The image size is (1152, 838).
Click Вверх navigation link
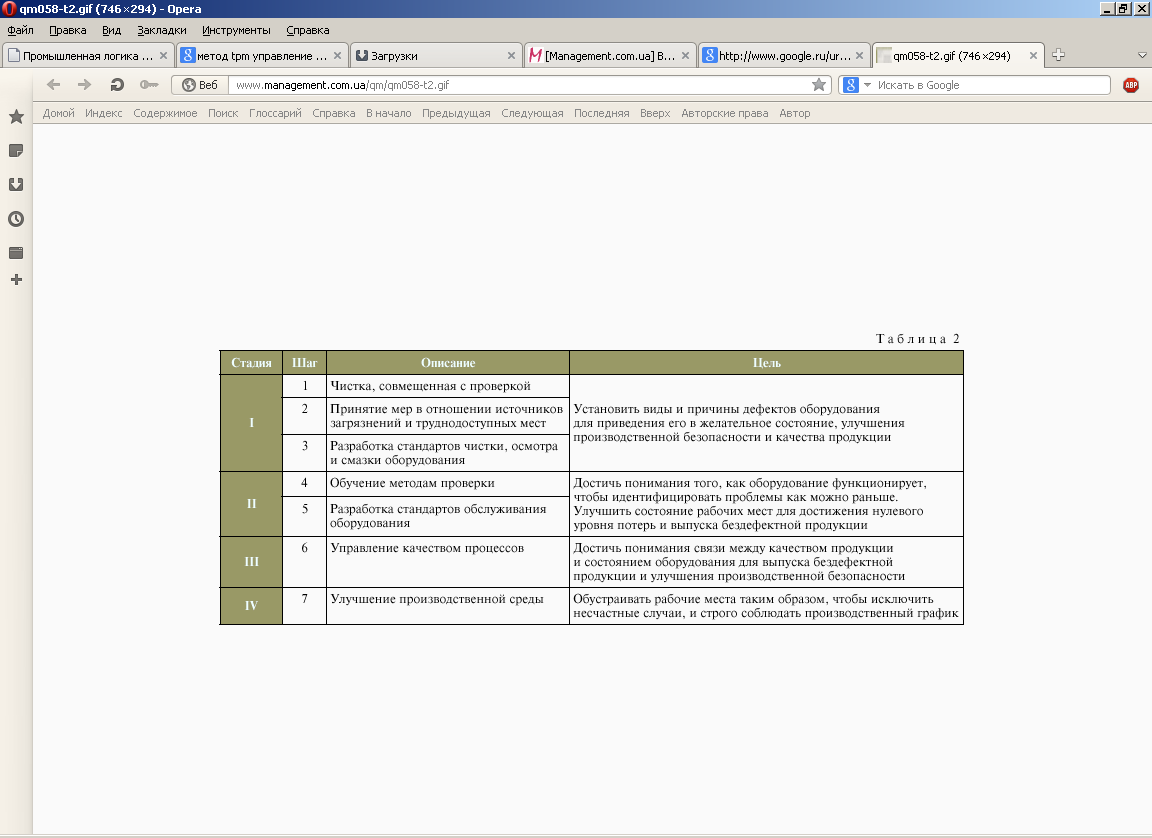655,113
